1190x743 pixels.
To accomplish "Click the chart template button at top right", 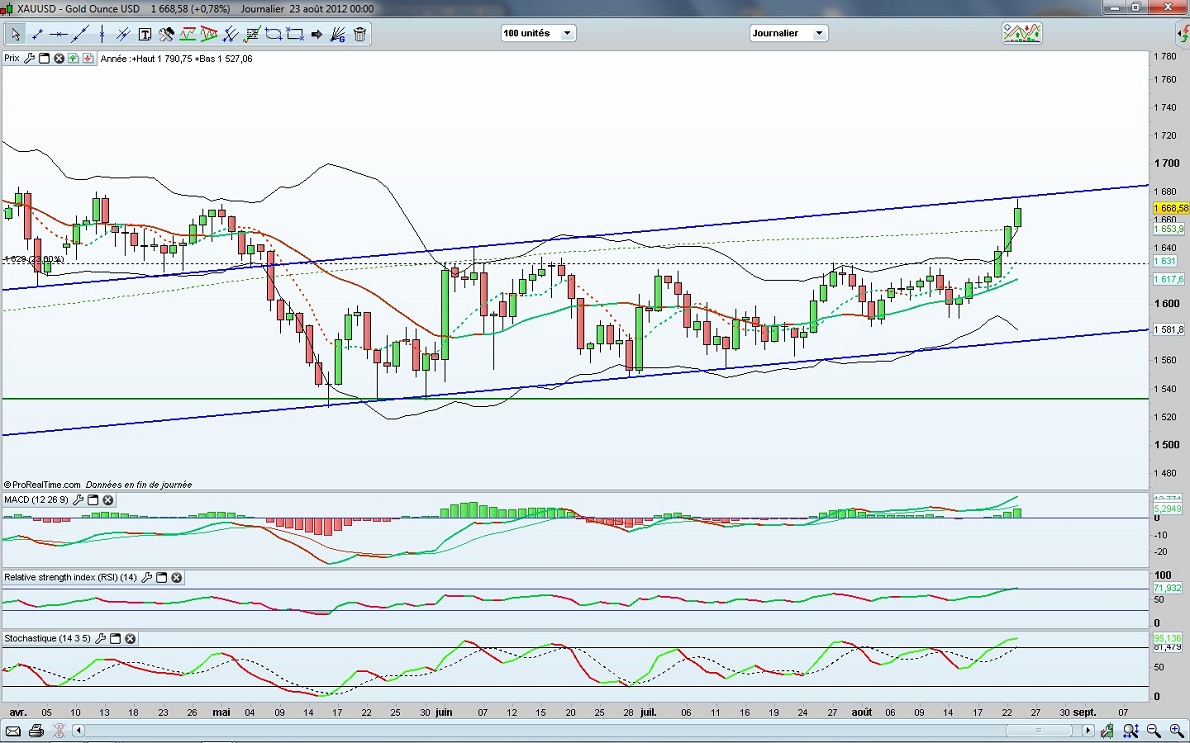I will pos(1022,33).
